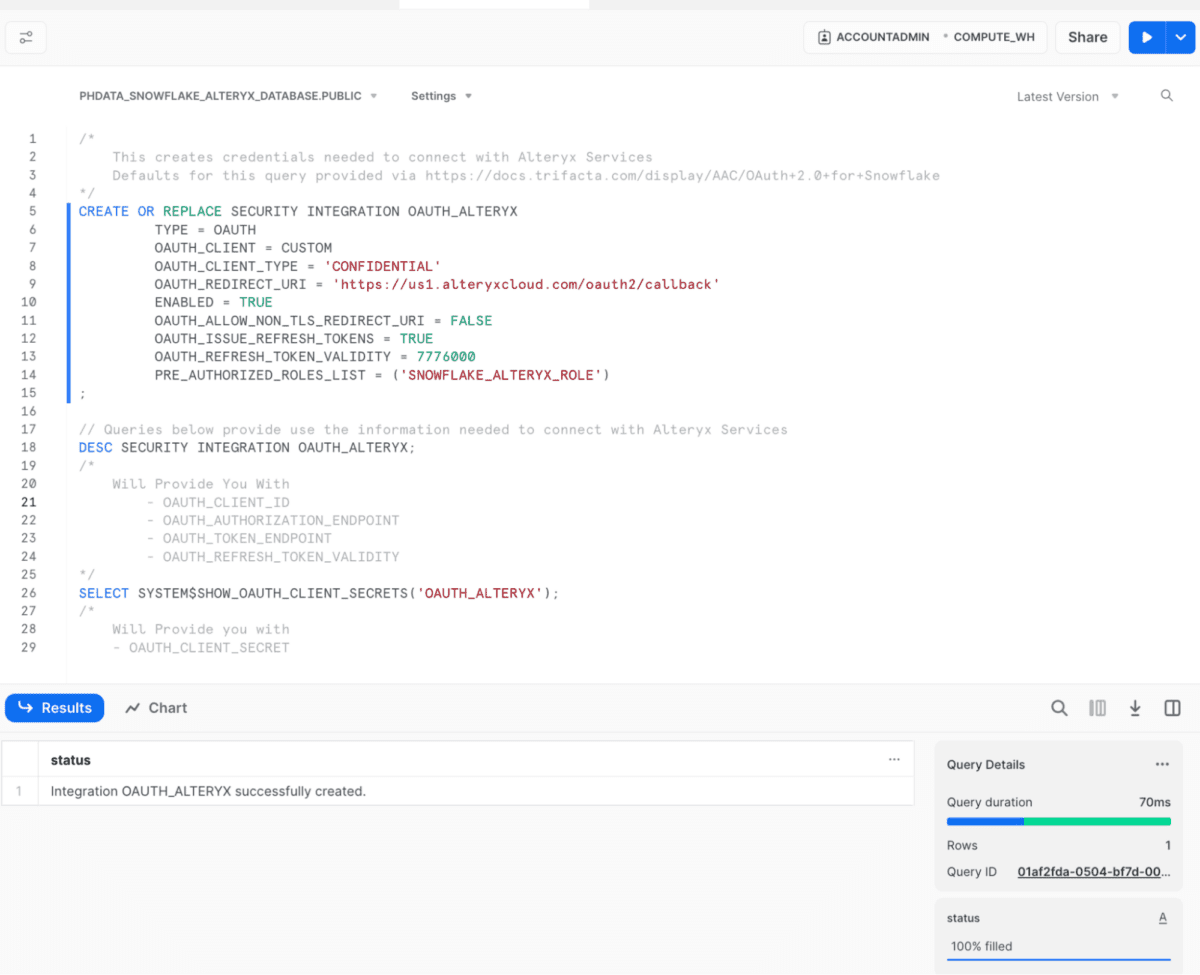Image resolution: width=1200 pixels, height=975 pixels.
Task: Open worksheet filters panel icon
Action: (25, 37)
